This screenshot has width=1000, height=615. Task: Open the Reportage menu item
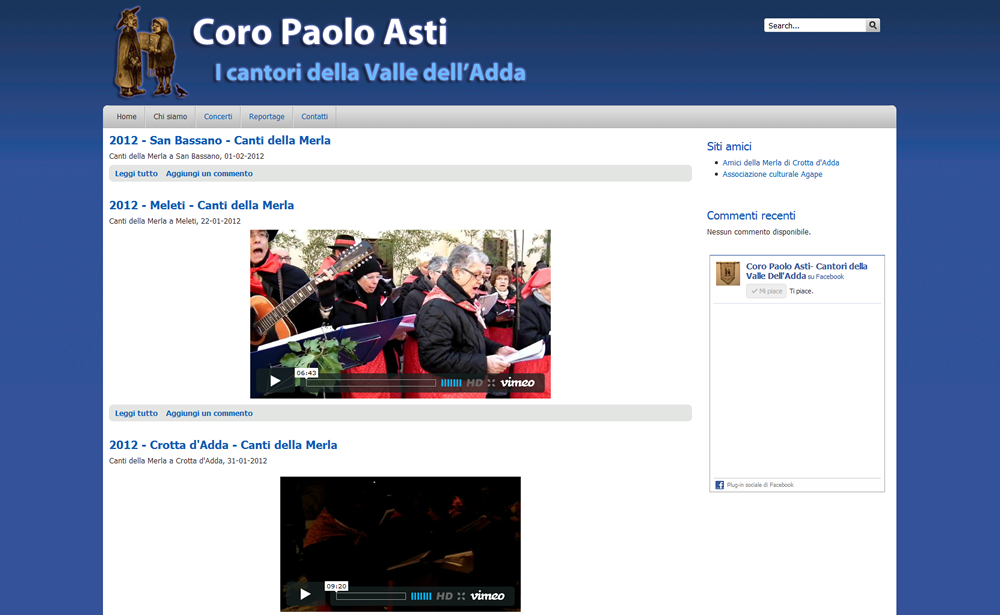coord(267,117)
